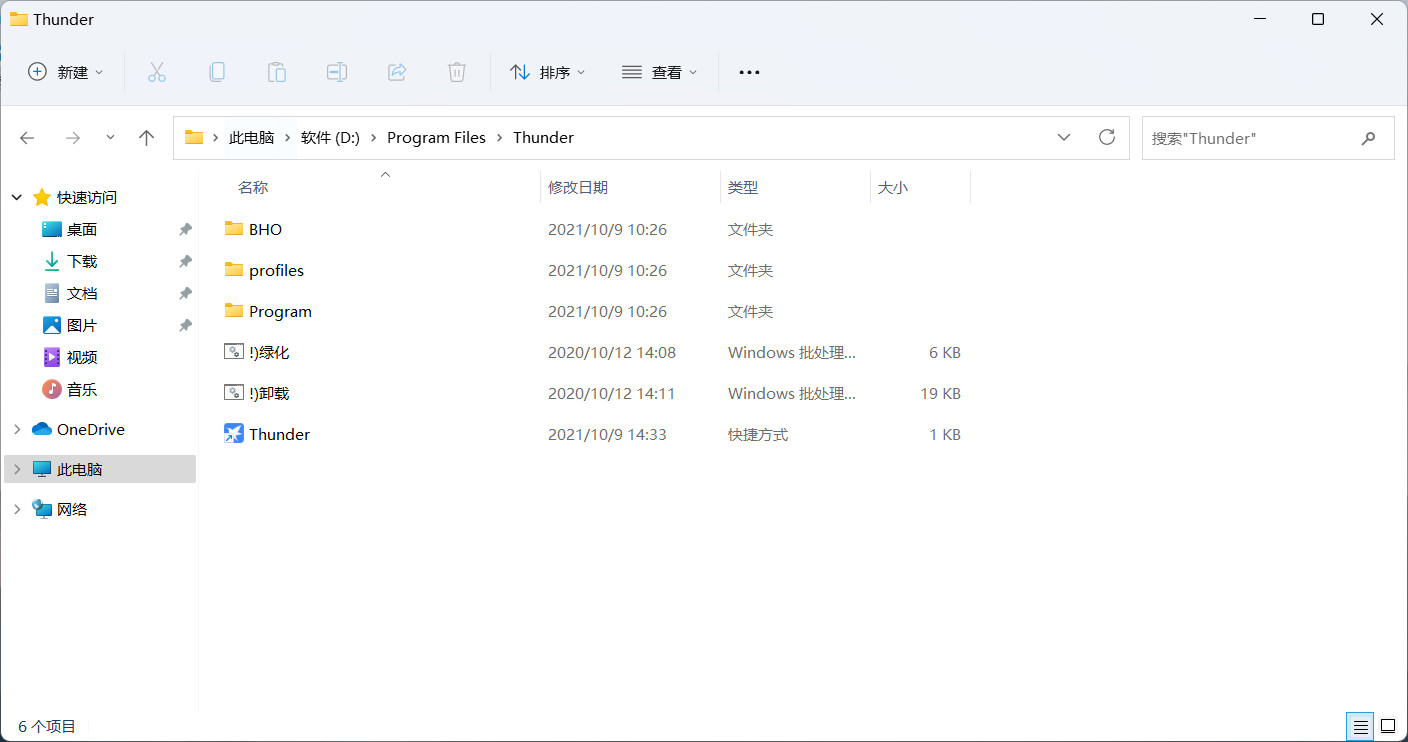Select the BHO folder icon
Image resolution: width=1408 pixels, height=742 pixels.
tap(234, 229)
